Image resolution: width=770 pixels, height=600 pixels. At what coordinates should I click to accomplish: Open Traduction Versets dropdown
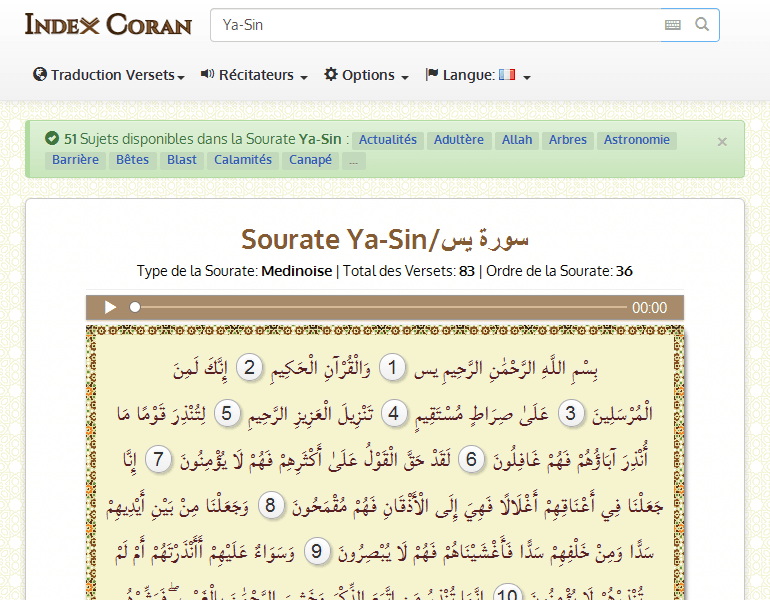coord(109,75)
